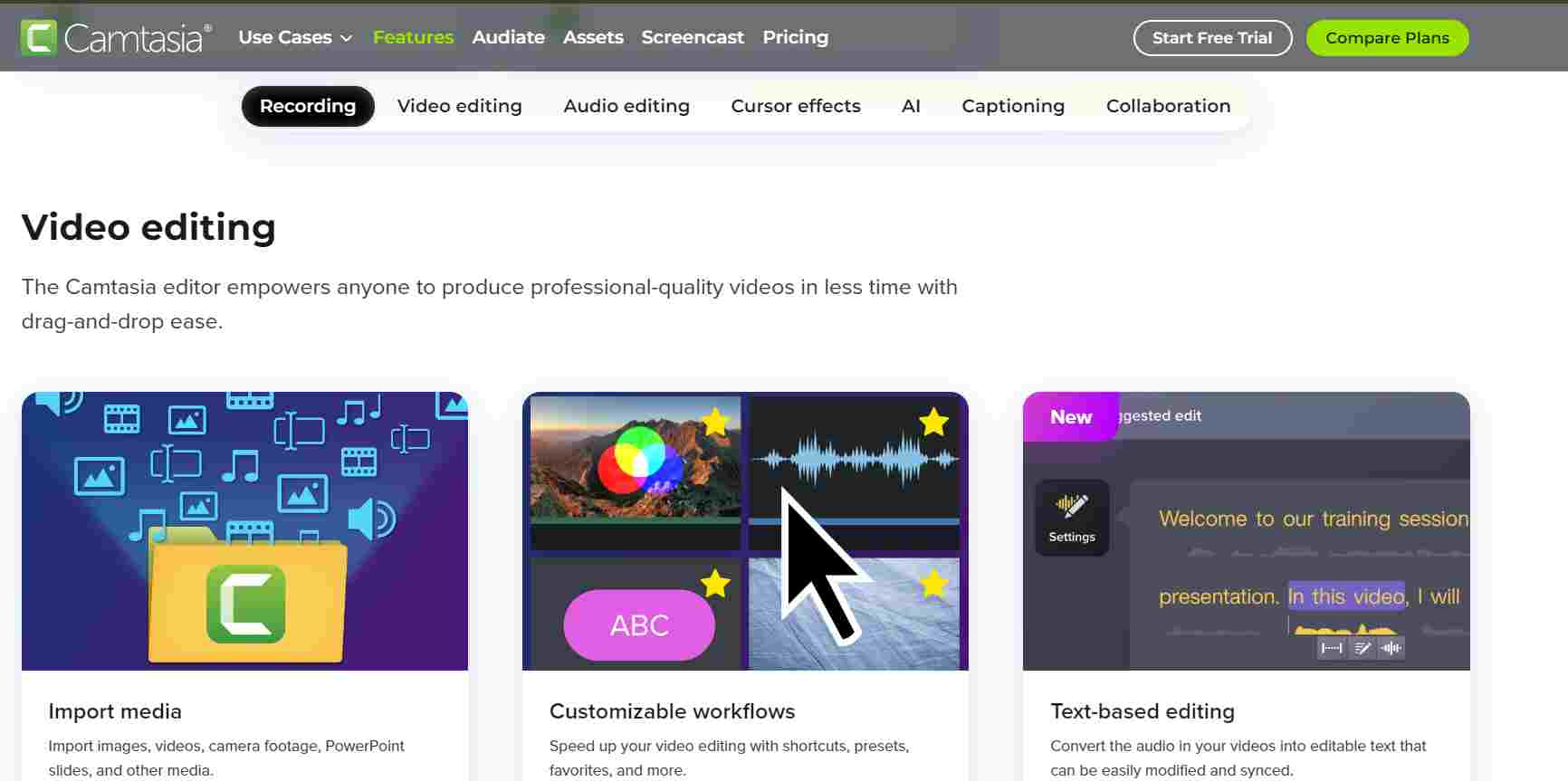Viewport: 1568px width, 781px height.
Task: Click the trim button in the mini toolbar
Action: pos(1332,648)
